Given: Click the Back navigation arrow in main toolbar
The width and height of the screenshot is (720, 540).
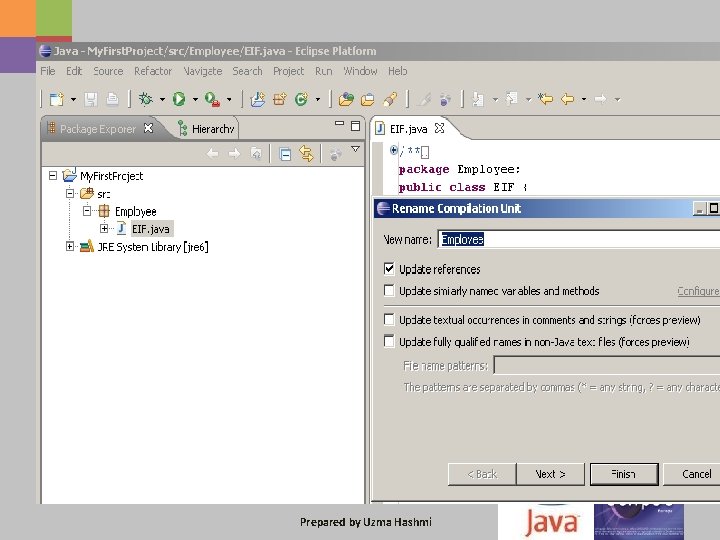Looking at the screenshot, I should 568,99.
